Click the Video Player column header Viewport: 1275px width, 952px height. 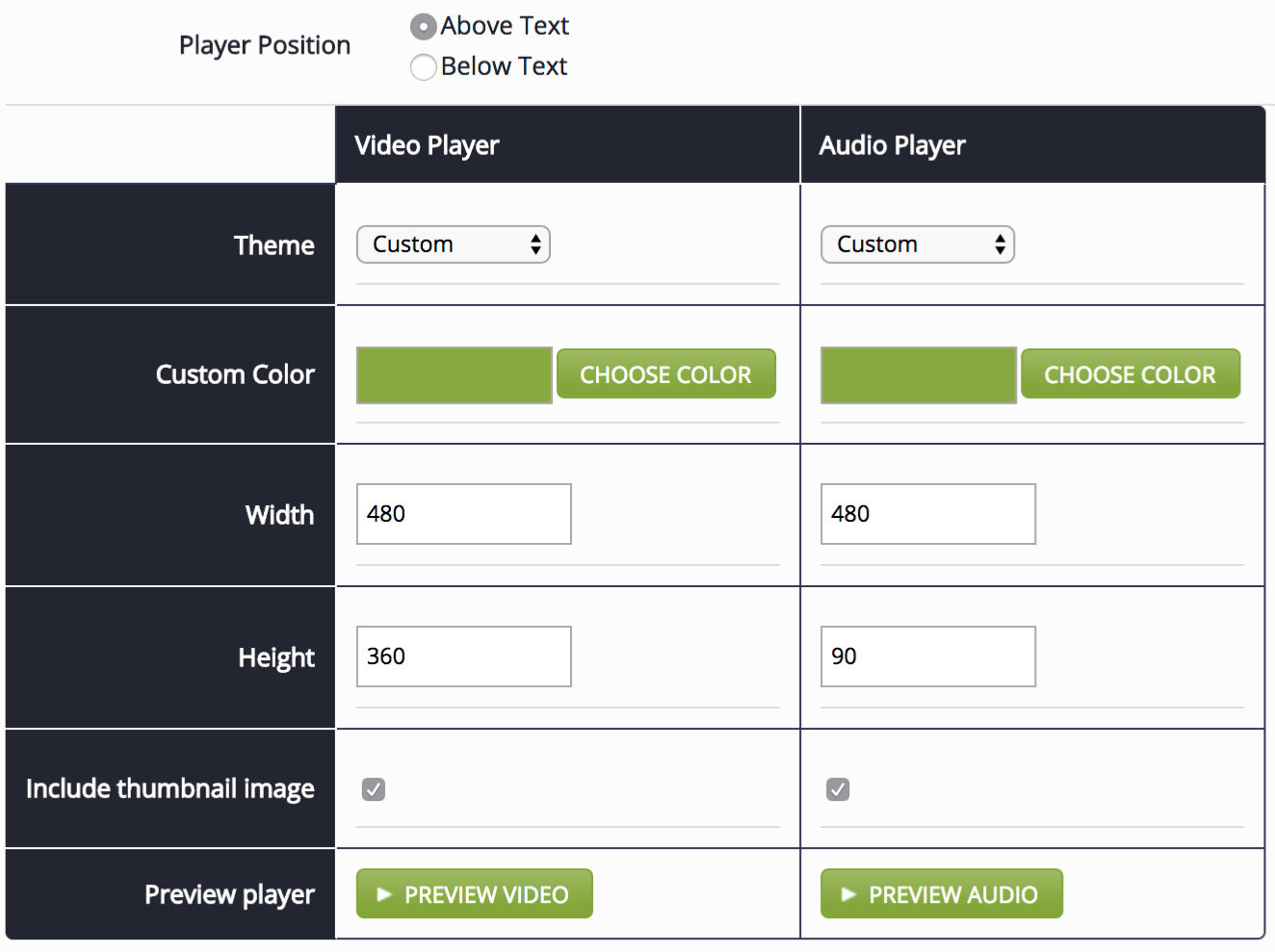[567, 144]
